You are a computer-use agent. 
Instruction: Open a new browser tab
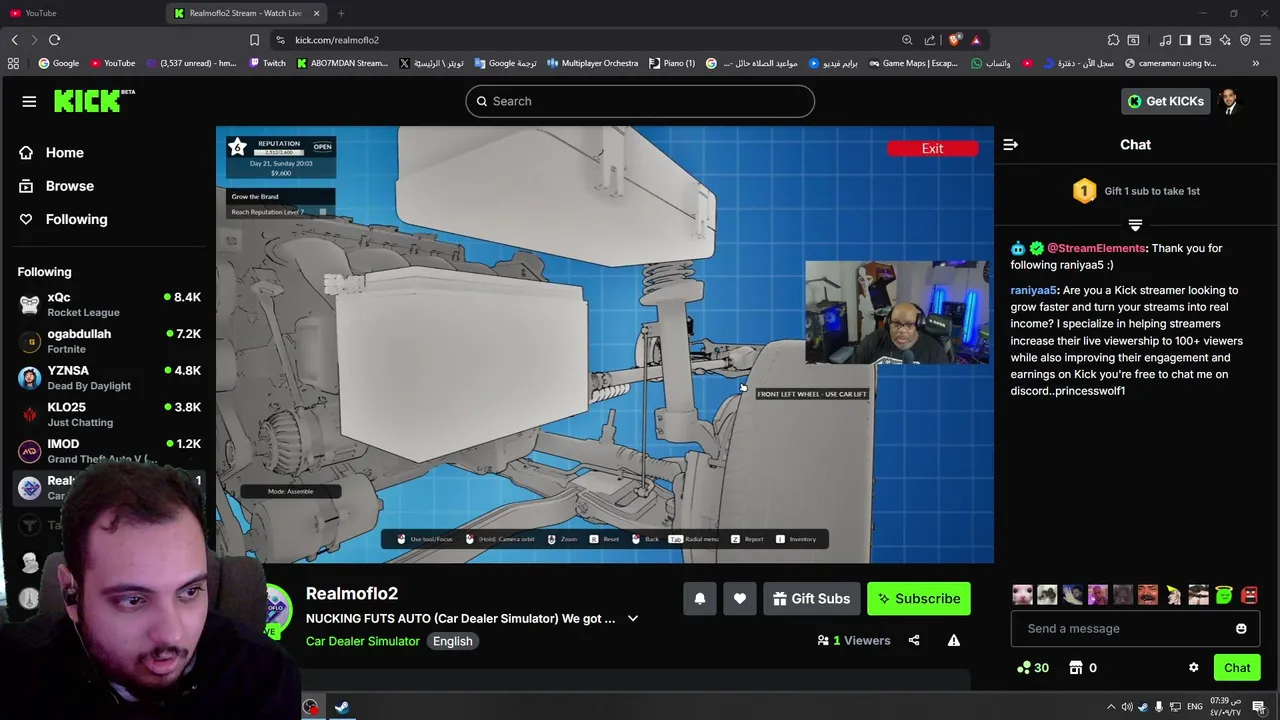coord(341,13)
